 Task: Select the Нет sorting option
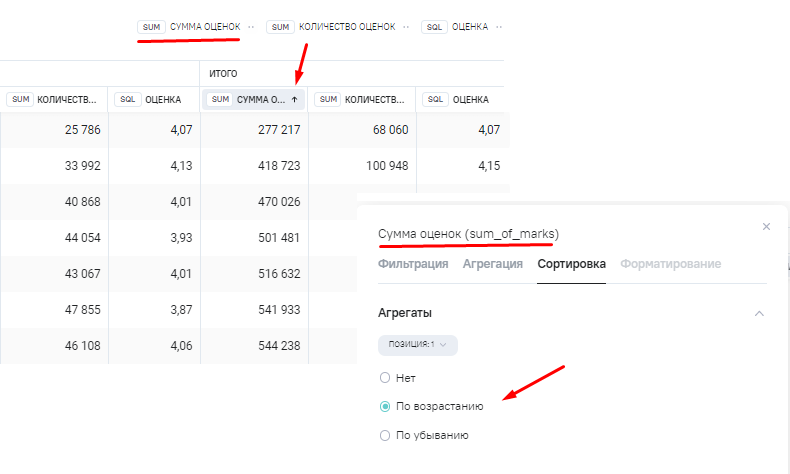point(385,378)
